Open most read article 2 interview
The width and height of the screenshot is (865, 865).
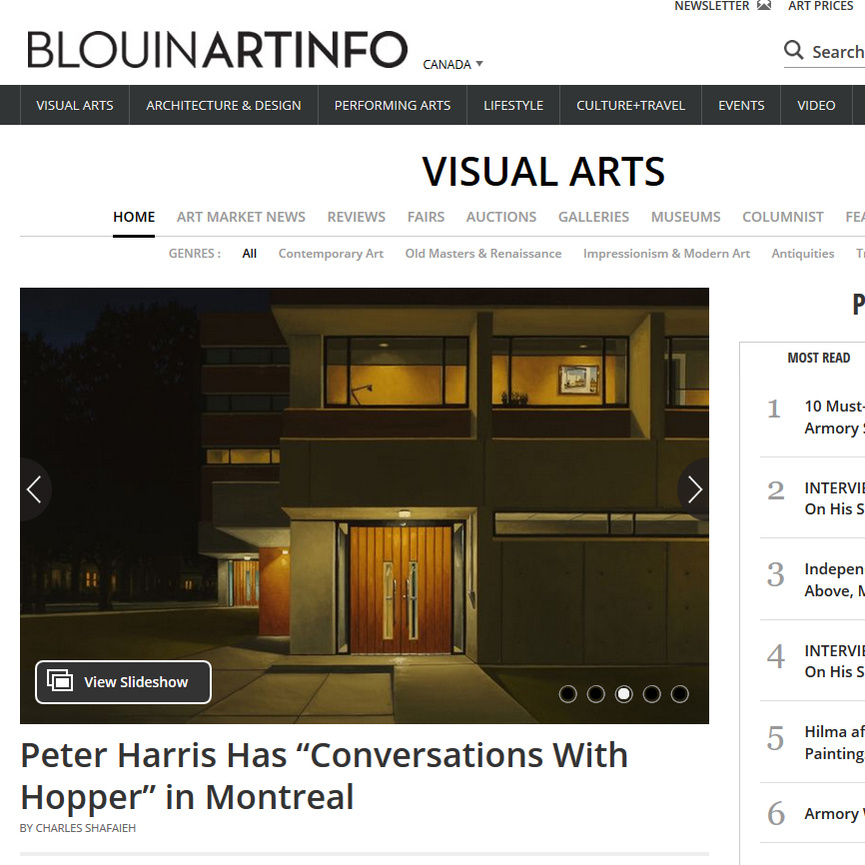coord(834,498)
